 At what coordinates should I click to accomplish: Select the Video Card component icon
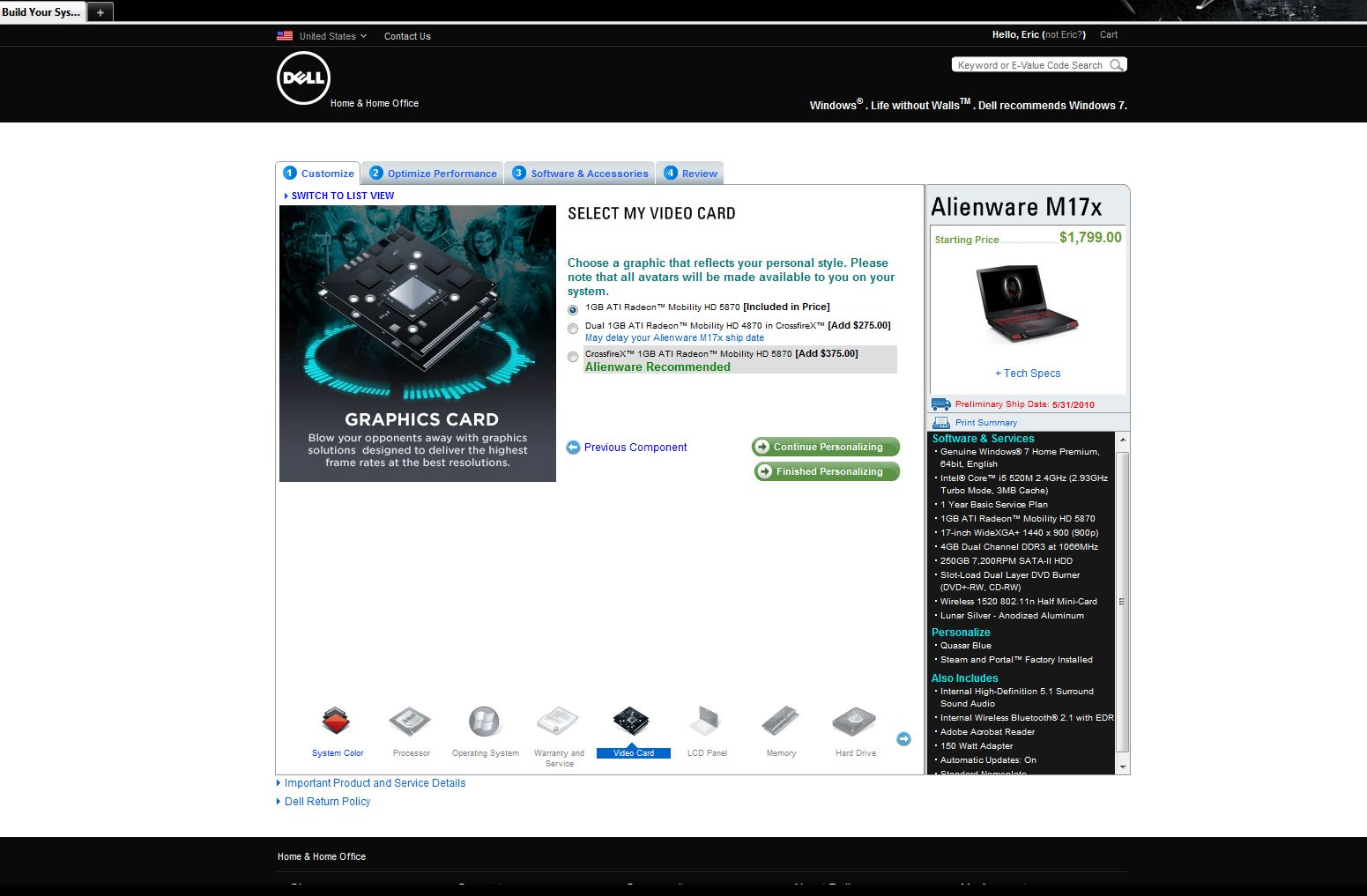(632, 721)
